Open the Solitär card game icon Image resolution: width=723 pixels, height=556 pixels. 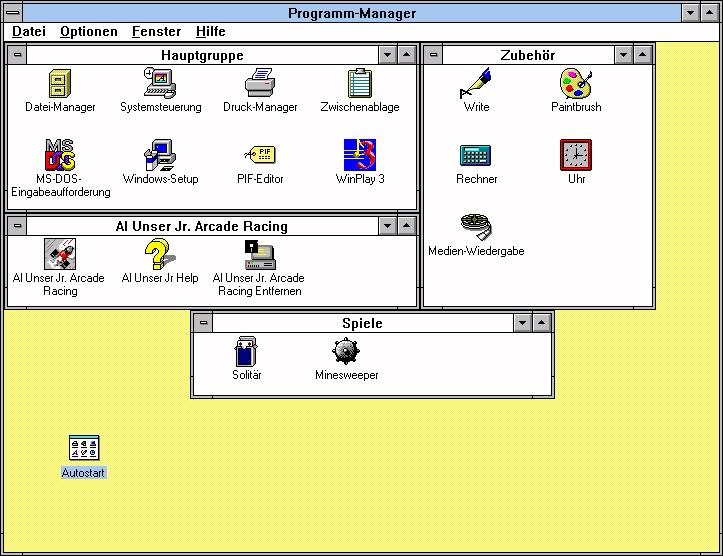pos(246,352)
